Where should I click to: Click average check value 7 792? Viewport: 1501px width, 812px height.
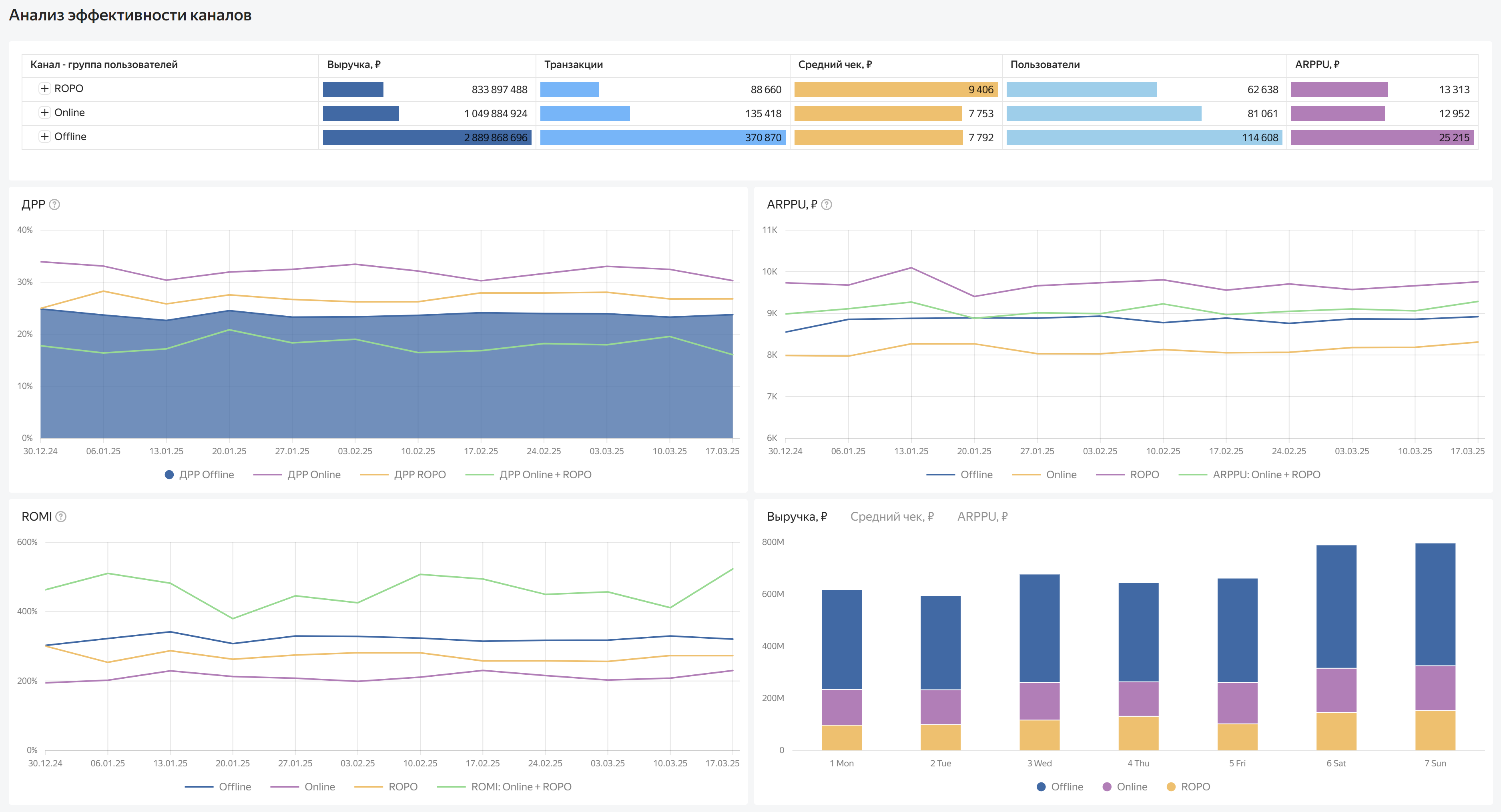[x=981, y=138]
